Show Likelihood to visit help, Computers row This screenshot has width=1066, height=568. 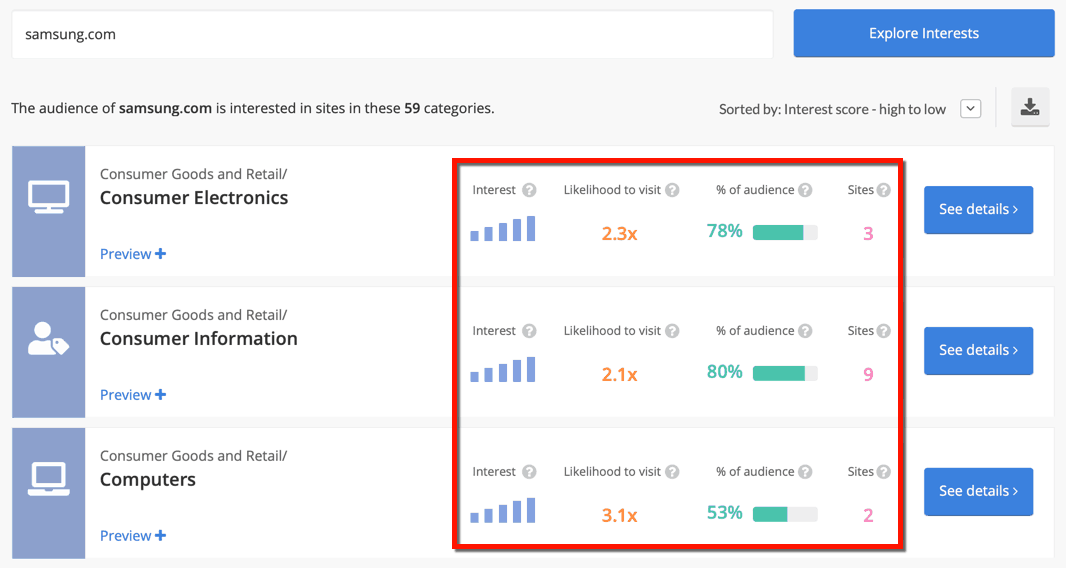[x=672, y=472]
